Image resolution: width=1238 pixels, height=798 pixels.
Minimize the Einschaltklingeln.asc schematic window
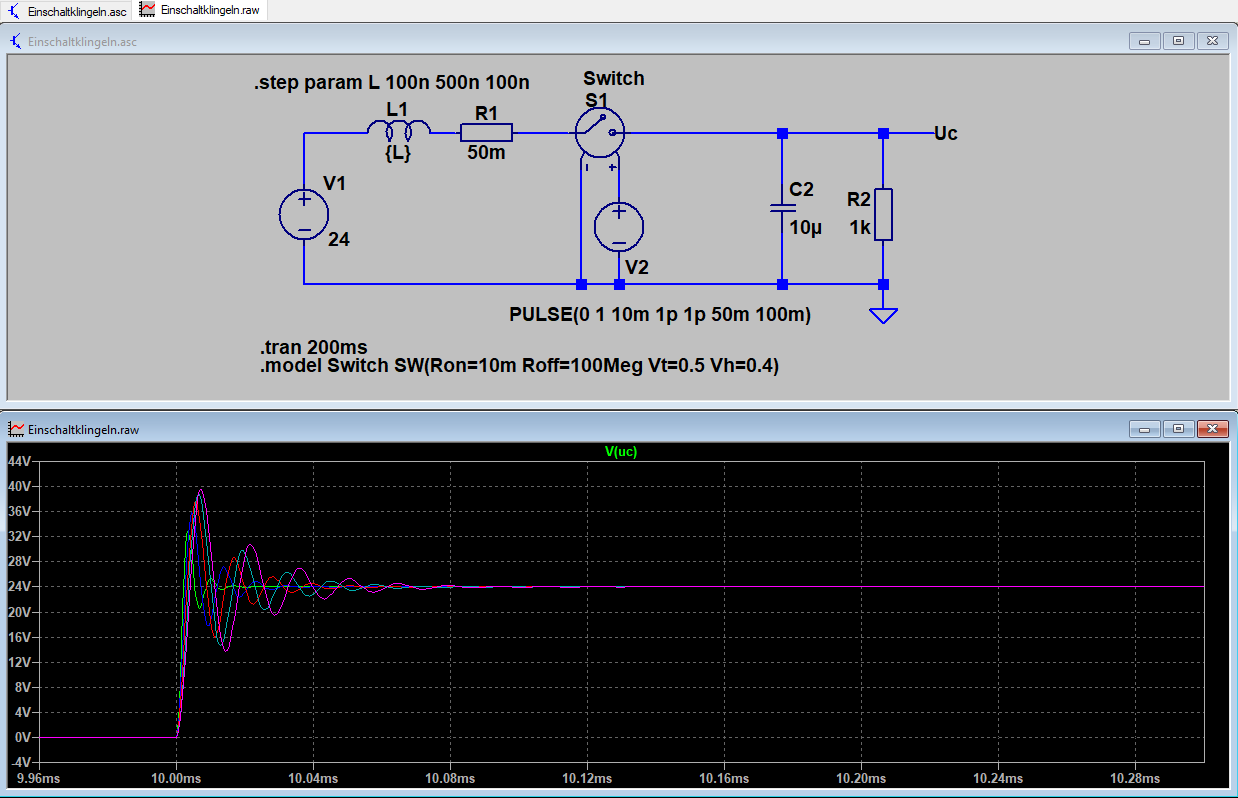[1144, 41]
